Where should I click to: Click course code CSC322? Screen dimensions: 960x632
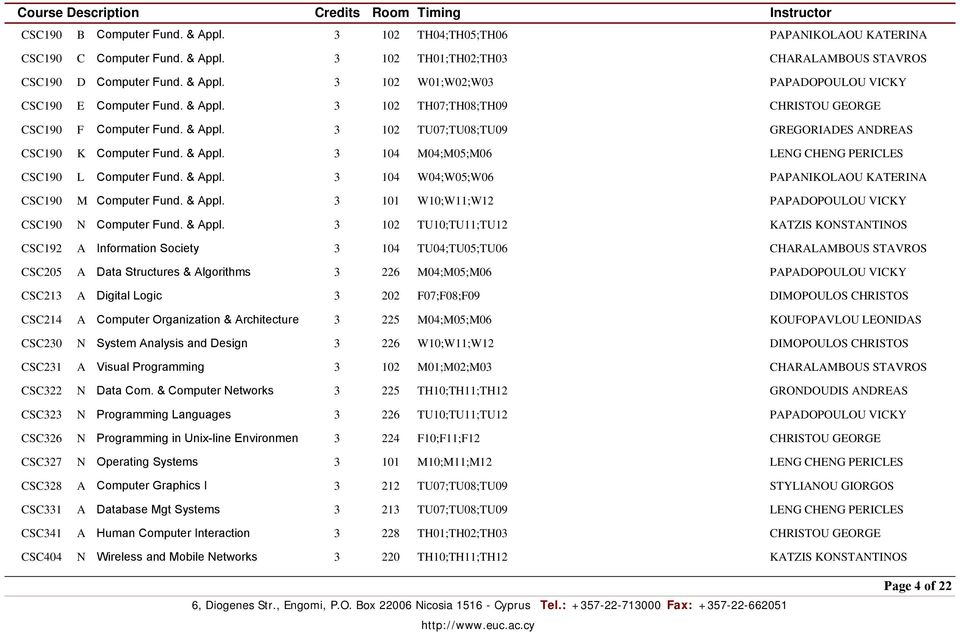point(42,391)
